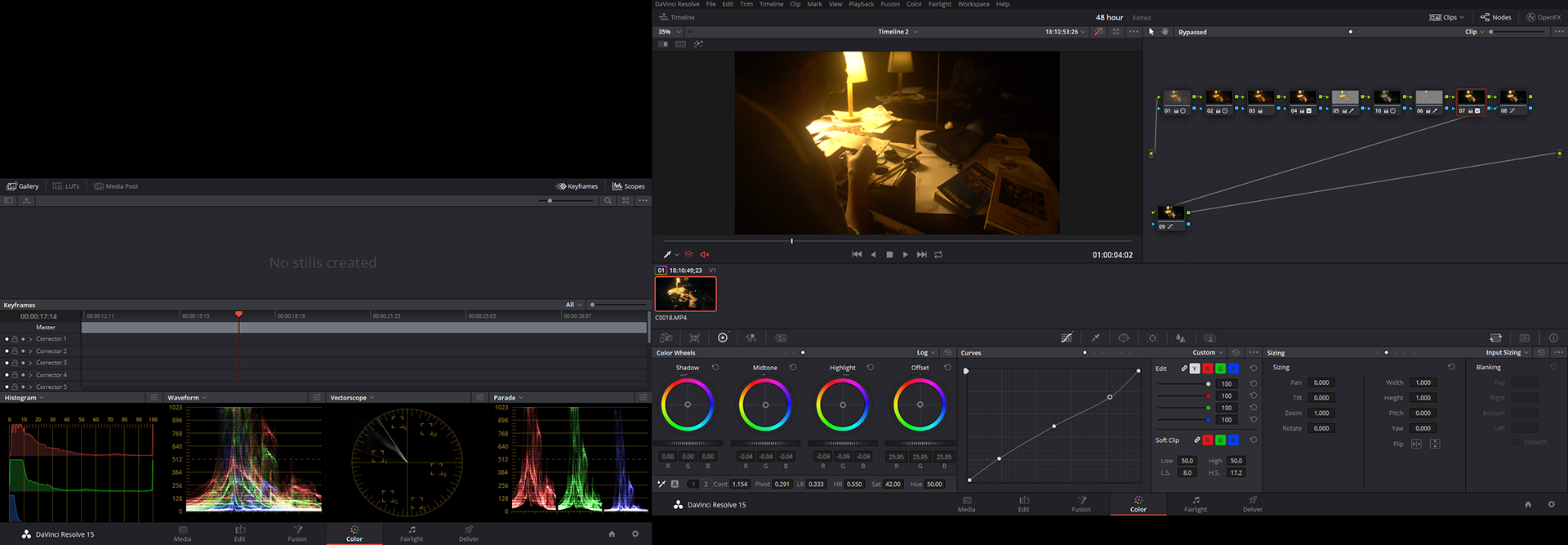This screenshot has height=545, width=1568.
Task: Switch to the LUTs tab
Action: coord(66,186)
